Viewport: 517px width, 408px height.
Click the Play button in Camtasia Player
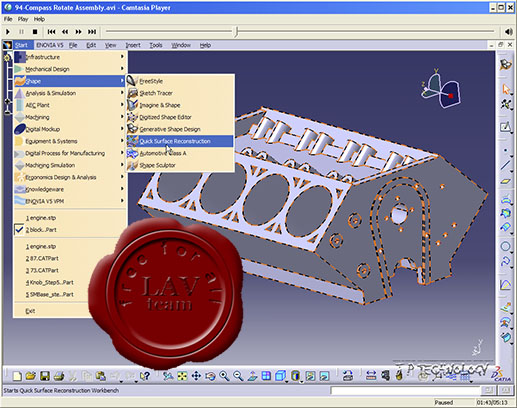pos(8,32)
